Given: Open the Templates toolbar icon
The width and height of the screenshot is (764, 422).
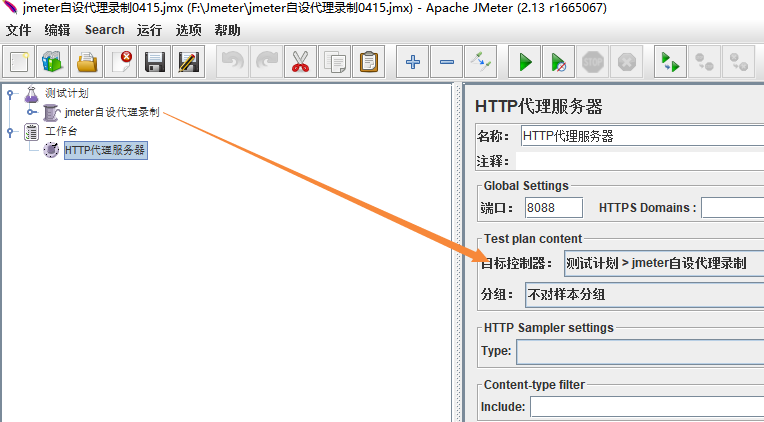Looking at the screenshot, I should click(x=52, y=62).
